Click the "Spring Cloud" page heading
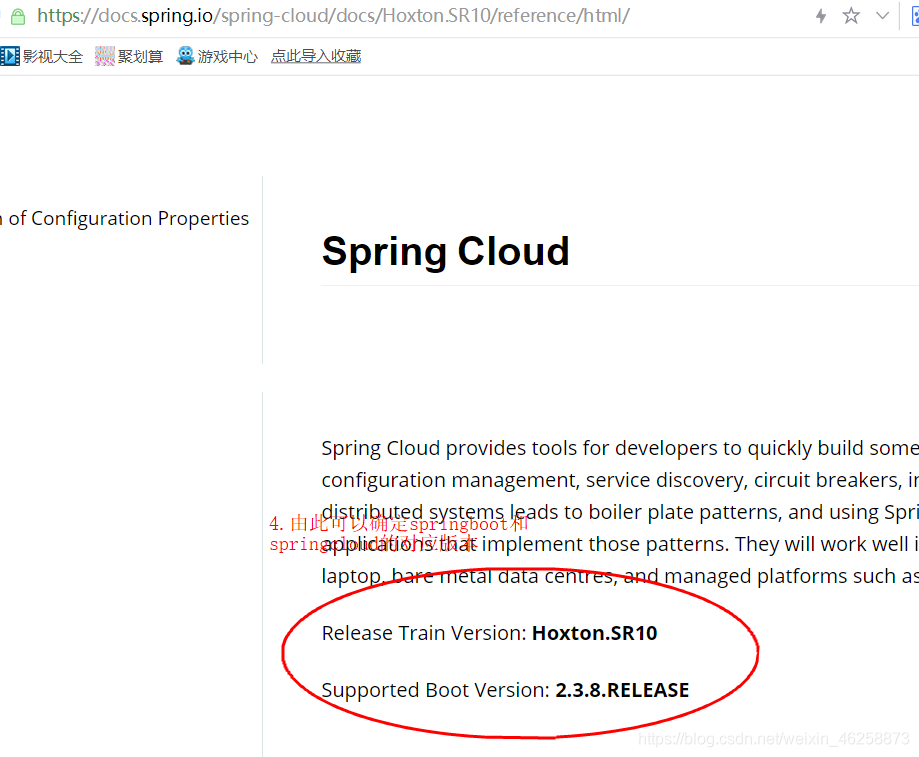 click(445, 251)
